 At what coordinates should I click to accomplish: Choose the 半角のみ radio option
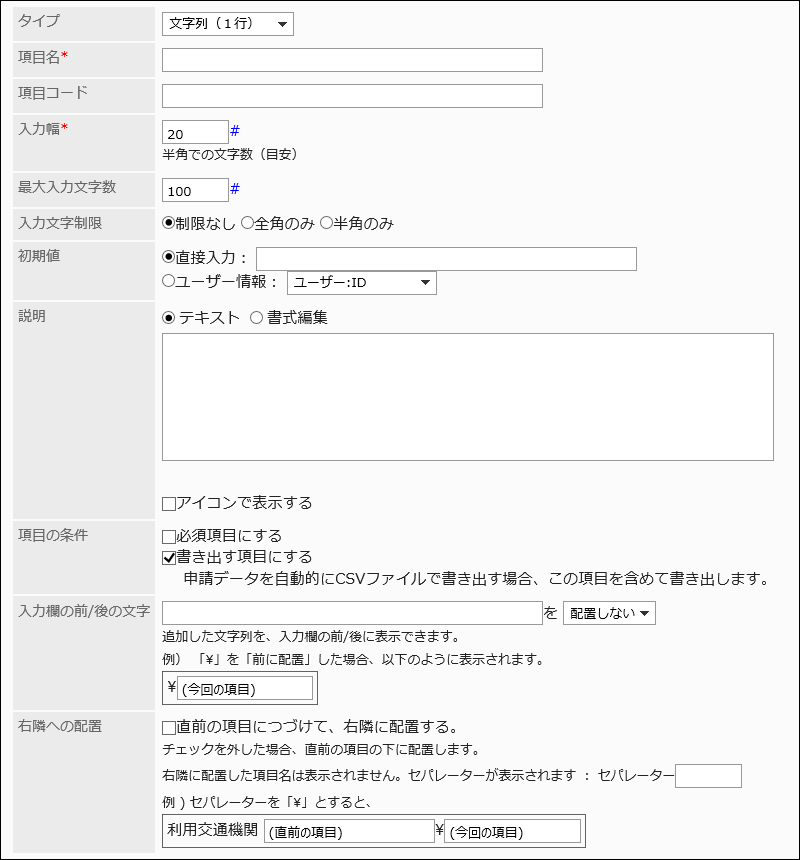coord(325,224)
